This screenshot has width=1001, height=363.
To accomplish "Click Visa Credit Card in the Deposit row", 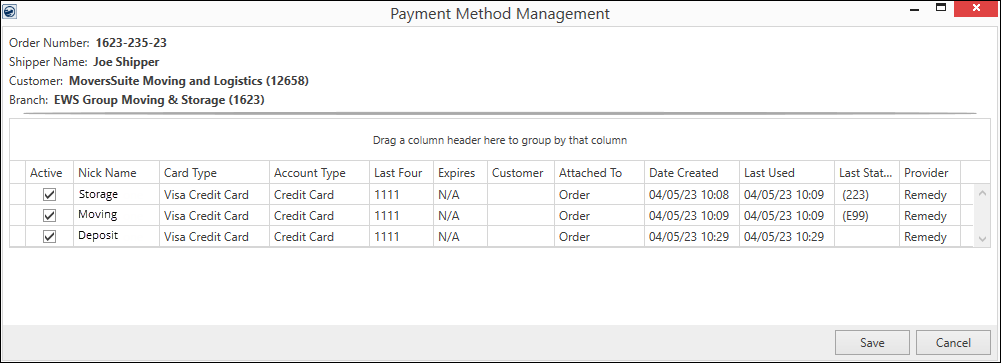I will [x=206, y=237].
